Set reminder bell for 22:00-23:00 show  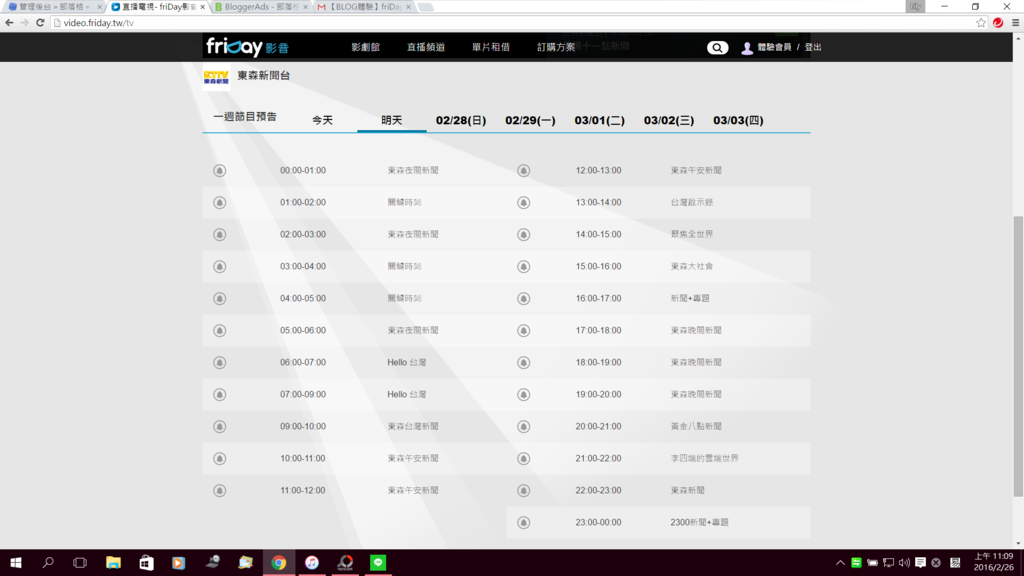coord(524,490)
